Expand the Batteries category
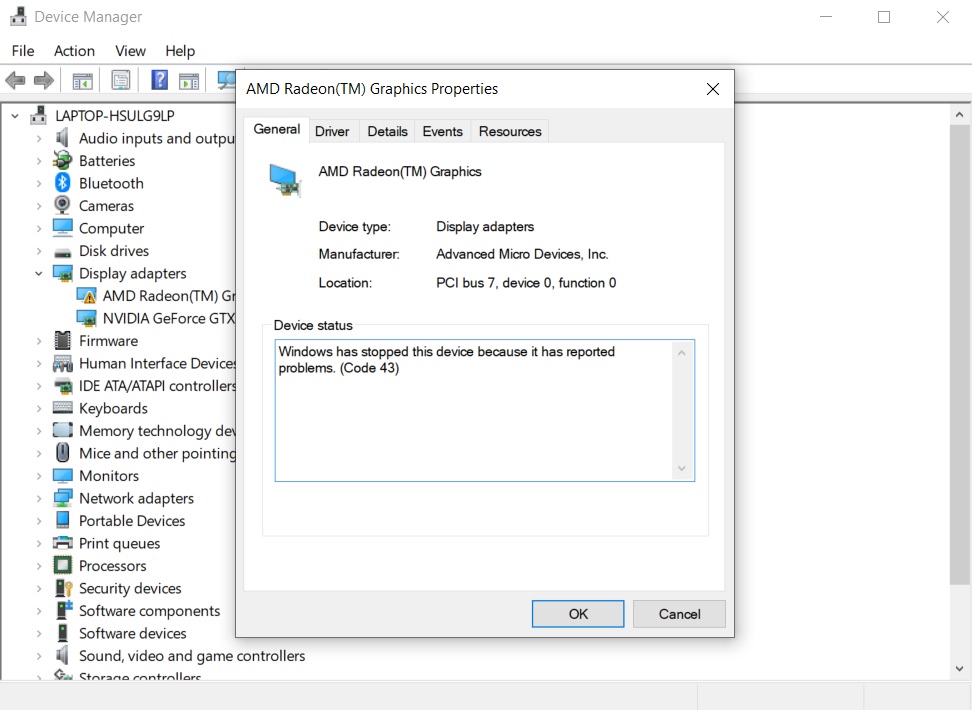Screen dimensions: 972x710 (38, 161)
